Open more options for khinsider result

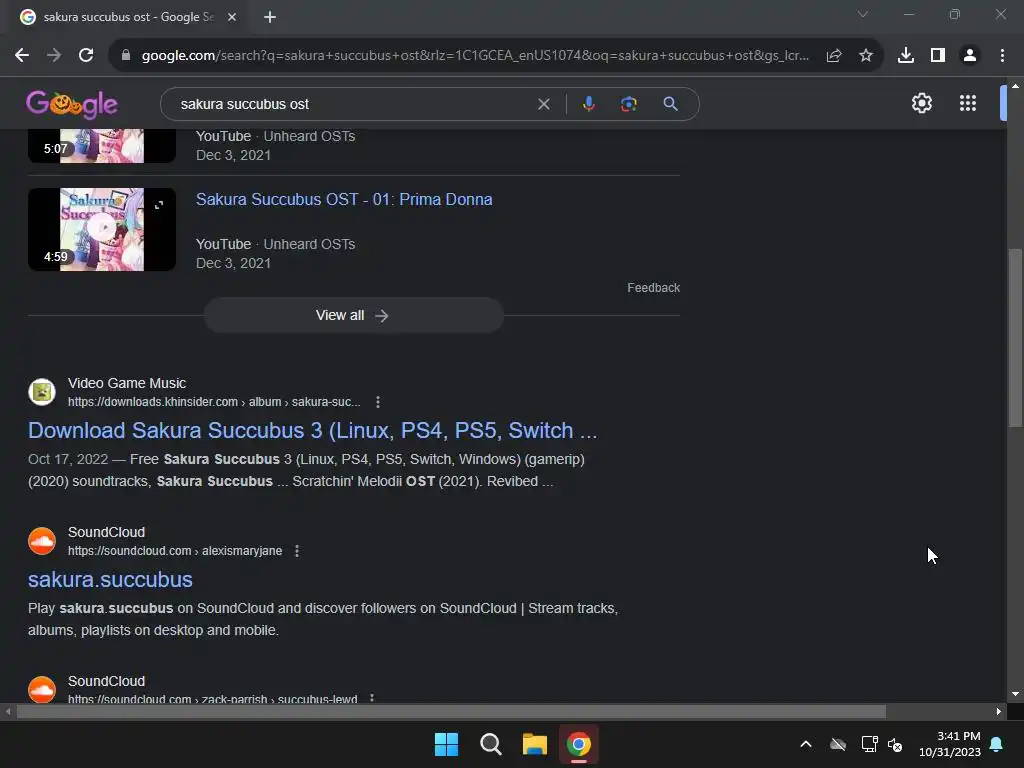point(377,402)
